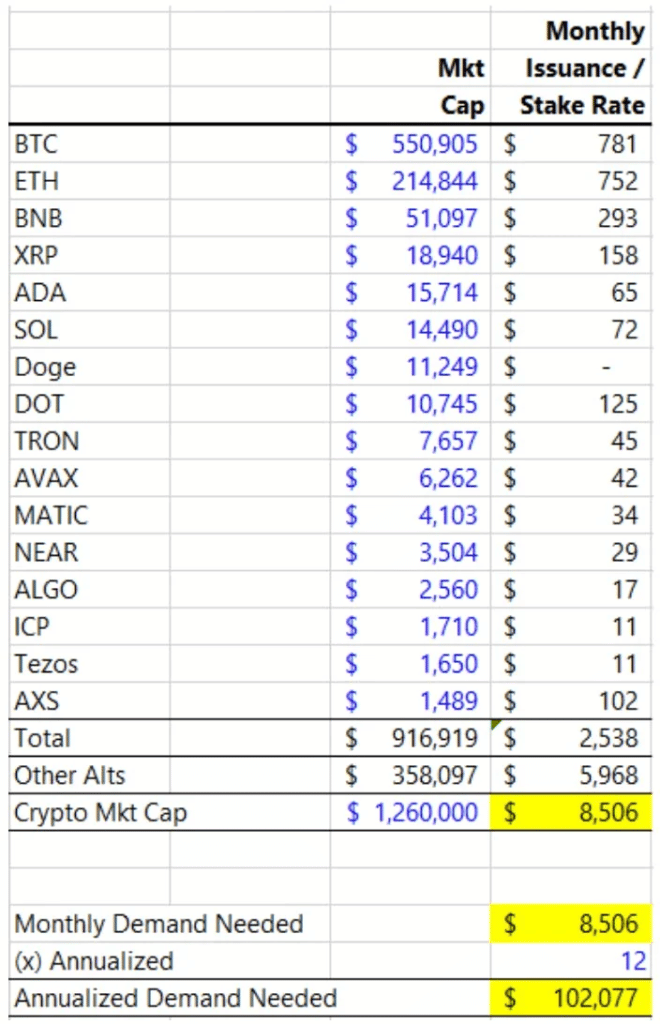
Task: Click the Annualized multiplier 12 cell
Action: pyautogui.click(x=571, y=961)
